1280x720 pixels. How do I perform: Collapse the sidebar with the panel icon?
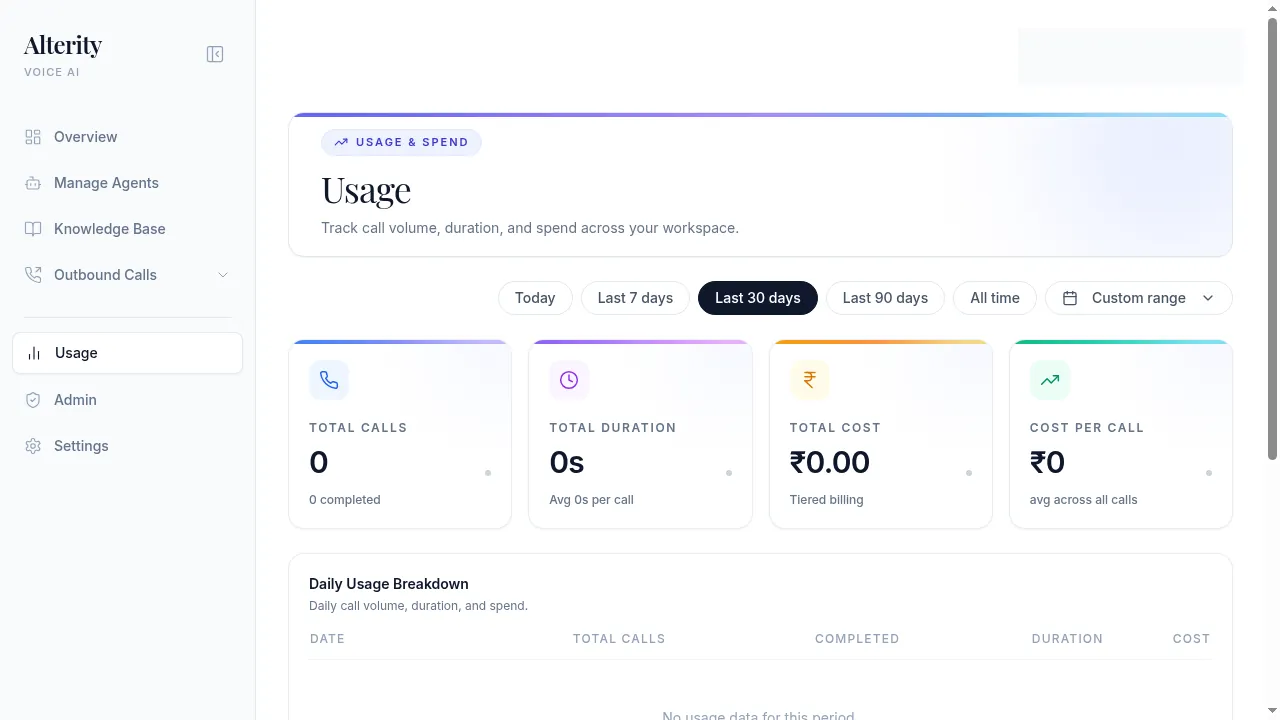coord(215,54)
